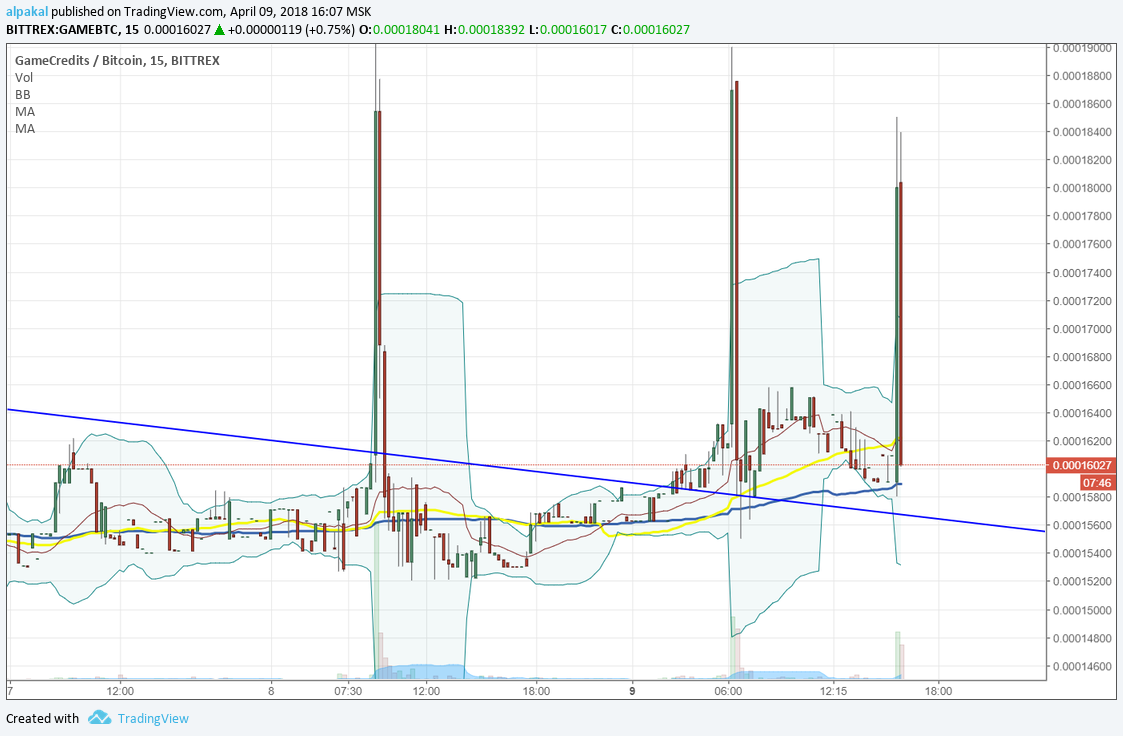Click the close value C:0.00016027
The image size is (1123, 736).
650,29
